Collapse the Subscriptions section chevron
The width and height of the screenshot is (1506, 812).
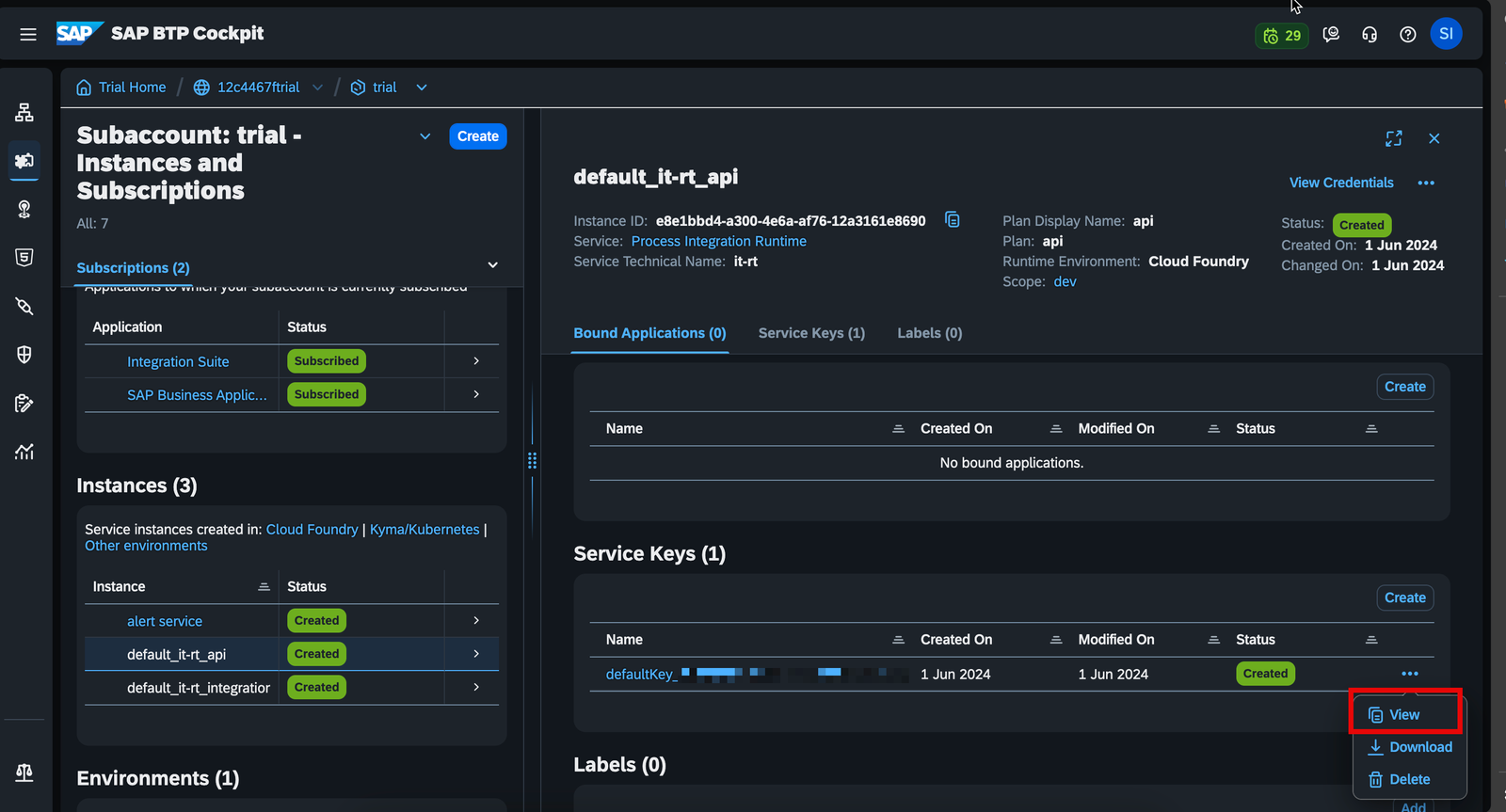tap(492, 265)
